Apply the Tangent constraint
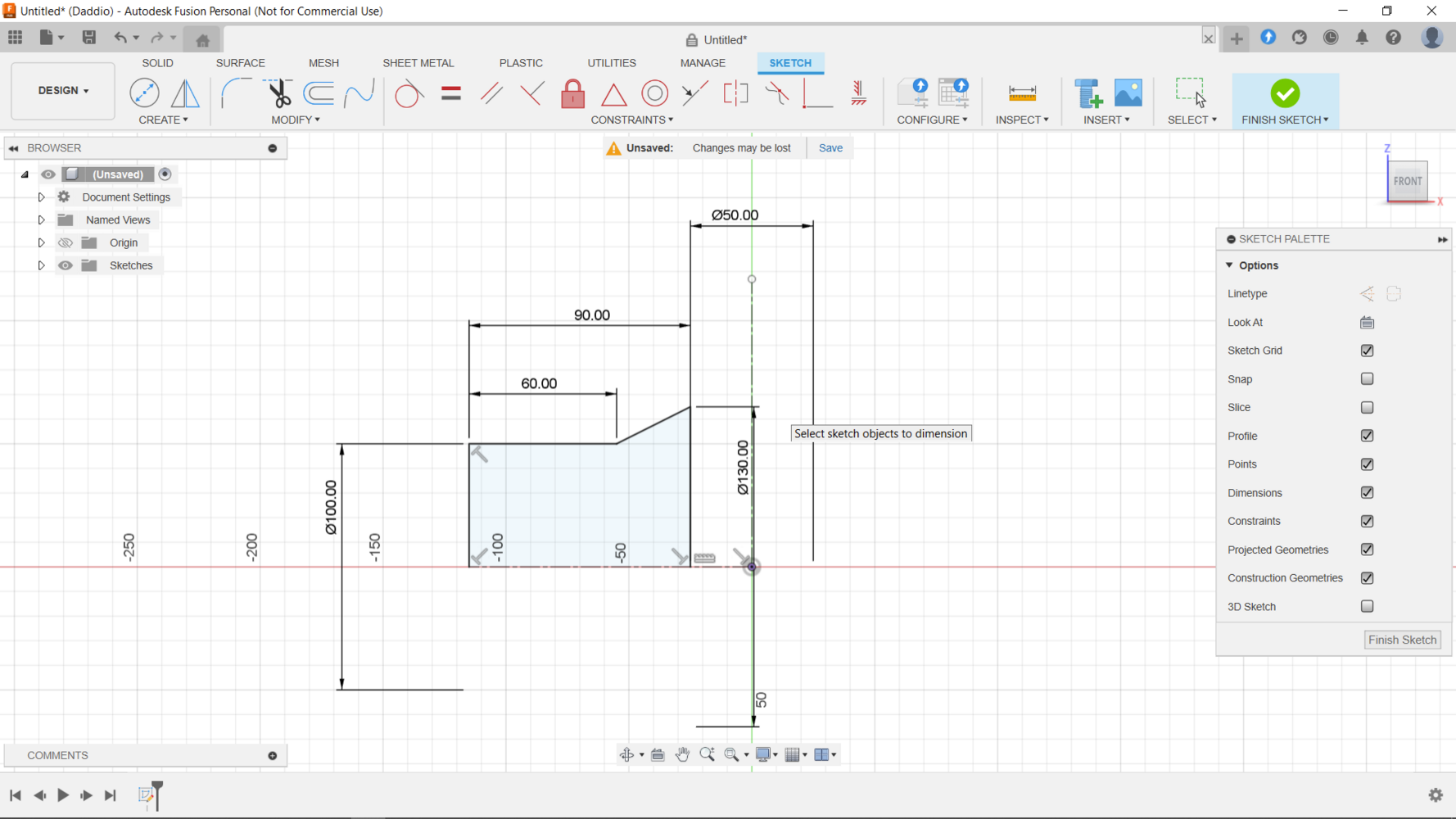Image resolution: width=1456 pixels, height=819 pixels. (408, 93)
